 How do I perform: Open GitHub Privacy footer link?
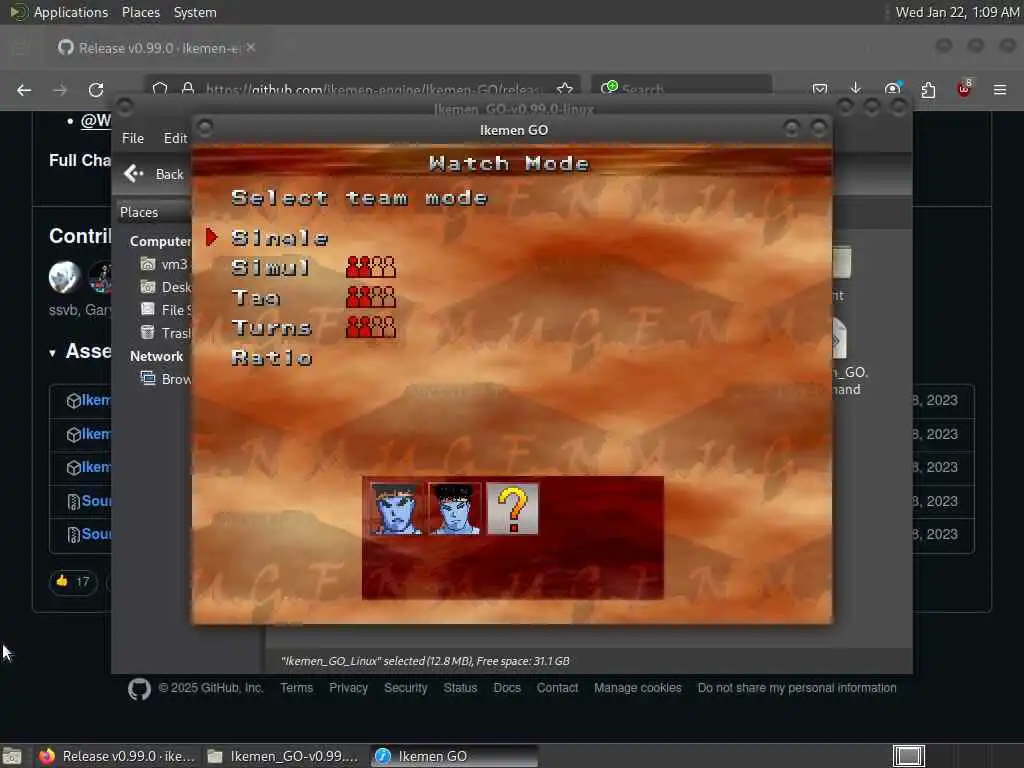[348, 688]
